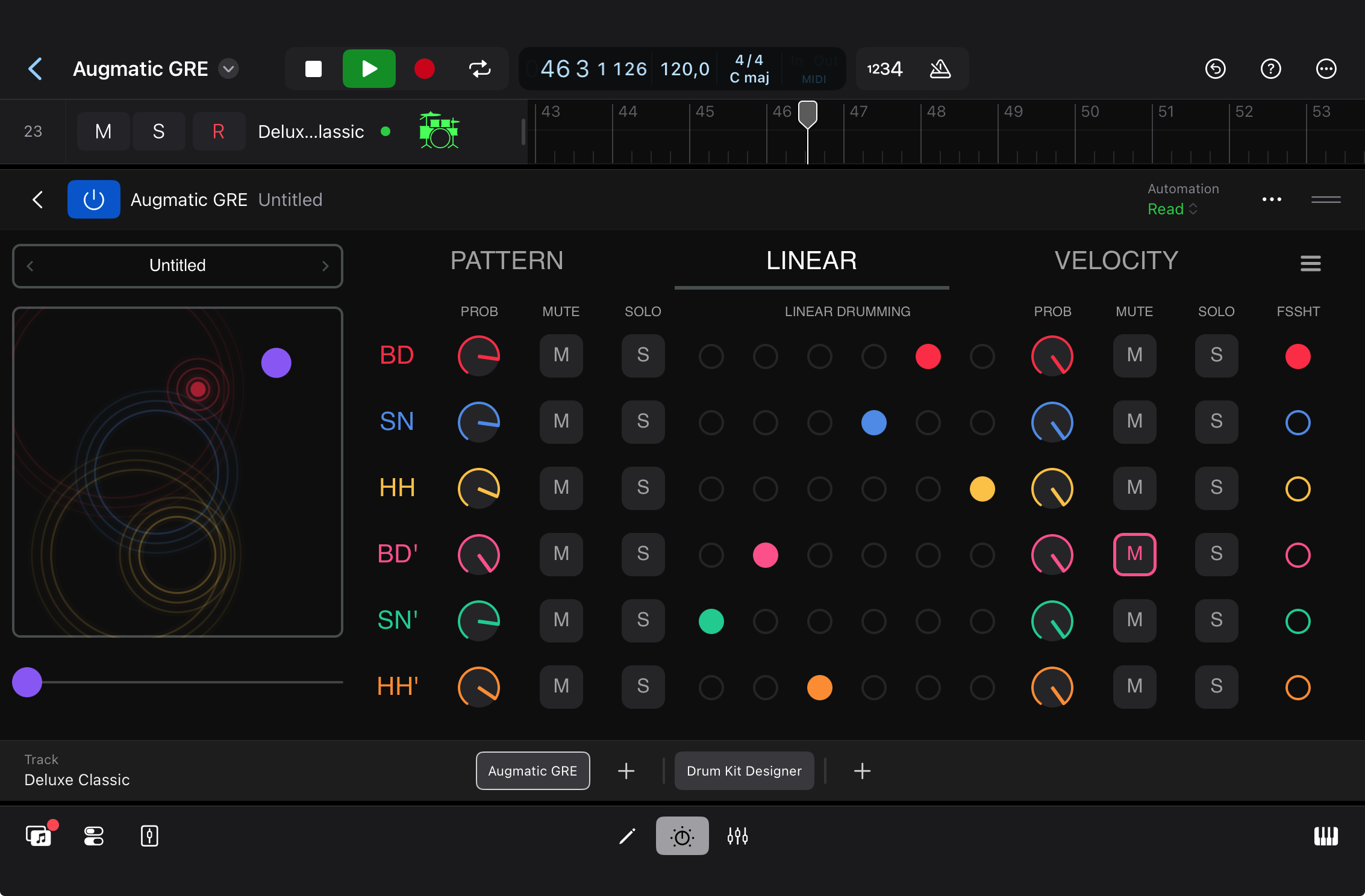Tap the metronome icon in the transport bar
The width and height of the screenshot is (1365, 896).
(x=940, y=69)
